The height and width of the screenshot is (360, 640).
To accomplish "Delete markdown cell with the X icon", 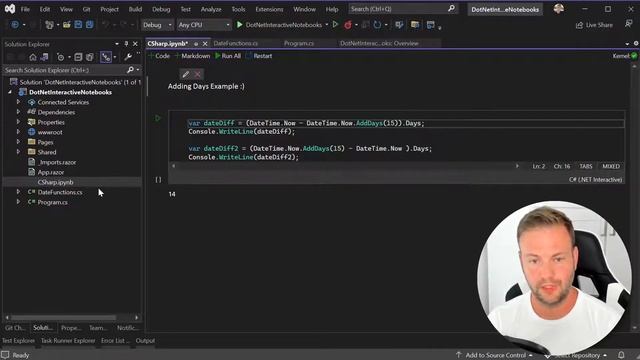I will (198, 74).
